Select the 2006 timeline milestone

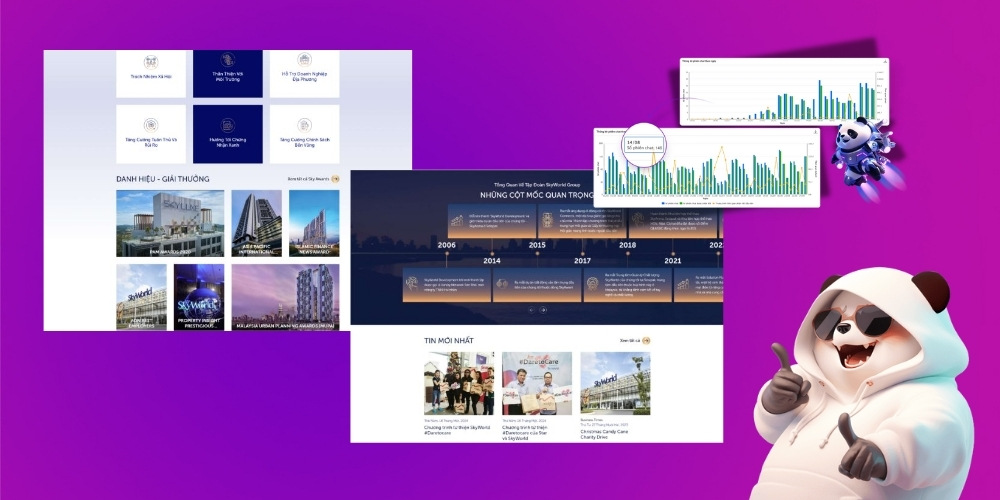click(x=446, y=245)
